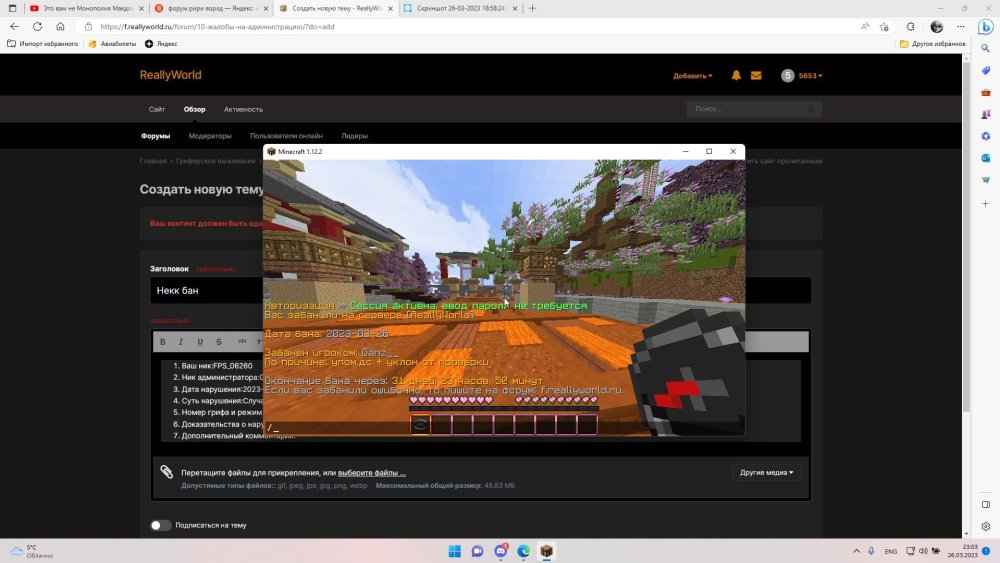Open Microsoft 365 in the Edge sidebar

(x=986, y=136)
